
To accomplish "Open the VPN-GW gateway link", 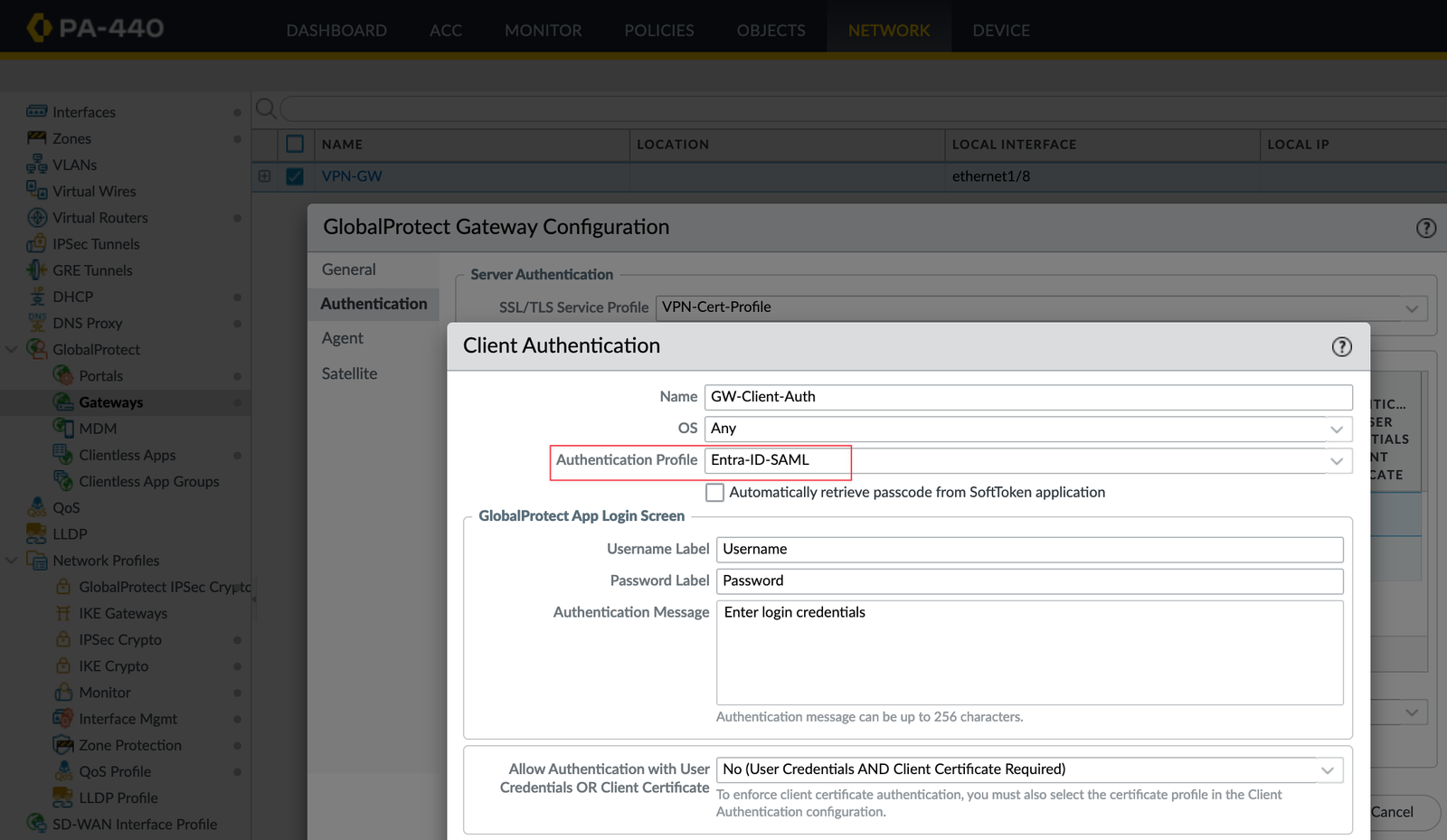I will coord(353,176).
